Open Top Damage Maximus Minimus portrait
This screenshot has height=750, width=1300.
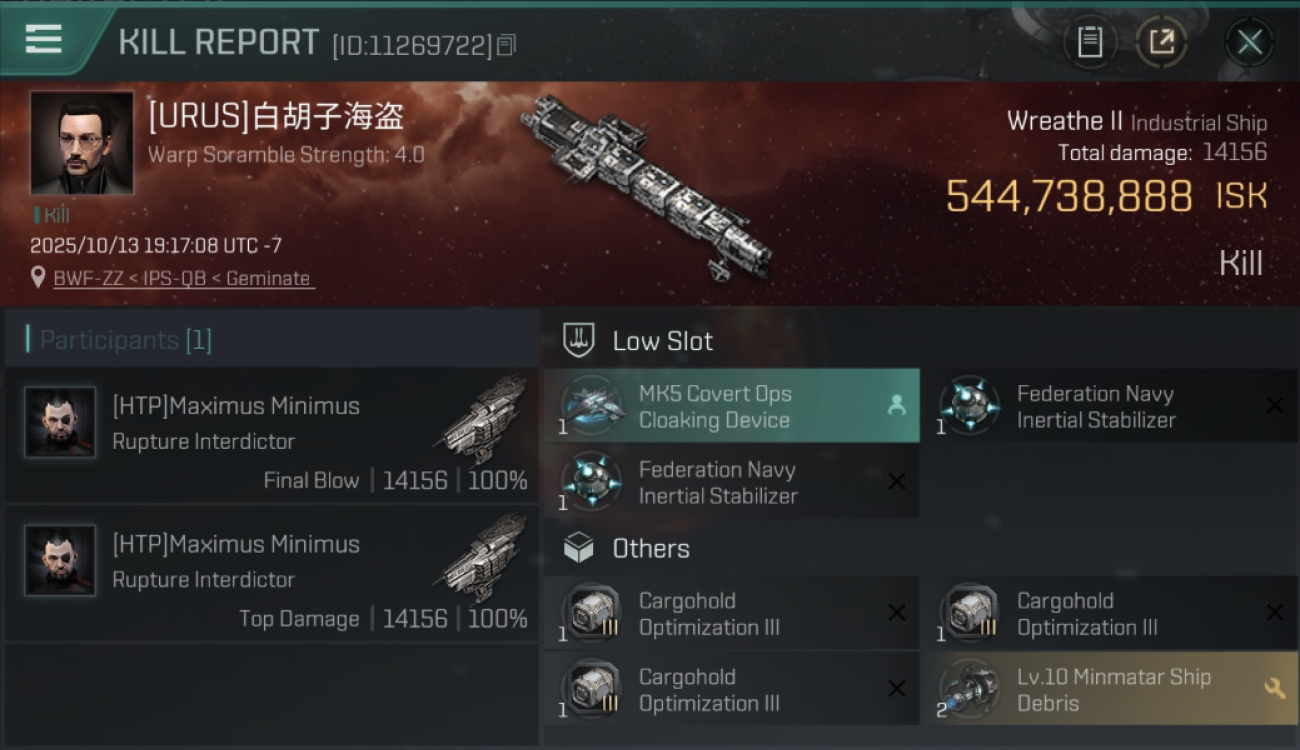[61, 561]
